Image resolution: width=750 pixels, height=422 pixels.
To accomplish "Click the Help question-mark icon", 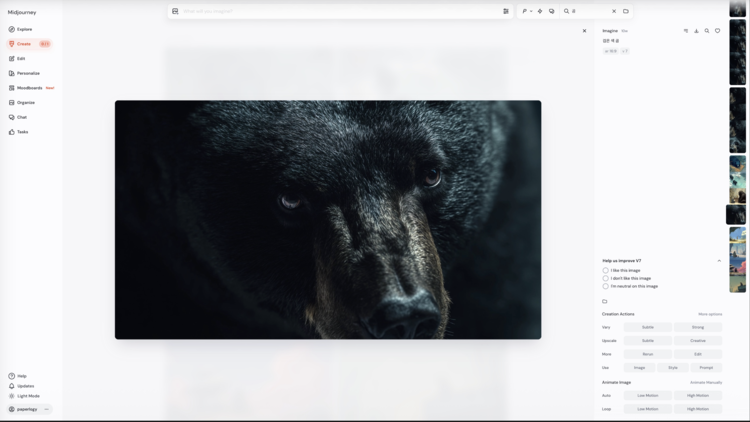I will (x=11, y=376).
